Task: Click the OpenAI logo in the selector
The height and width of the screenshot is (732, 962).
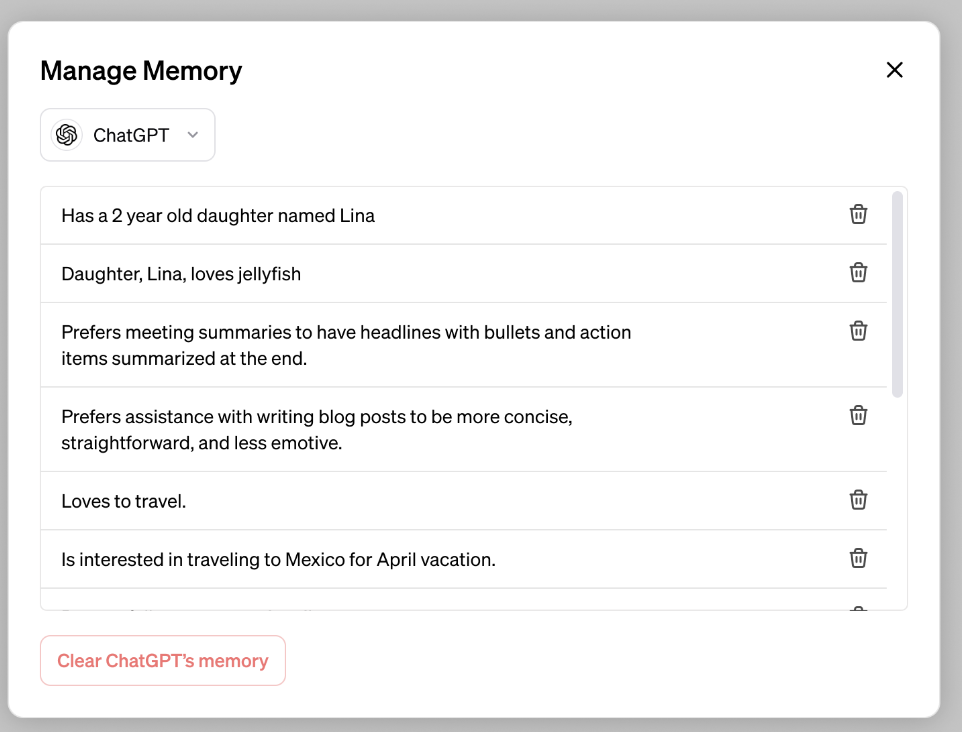Action: pyautogui.click(x=65, y=134)
